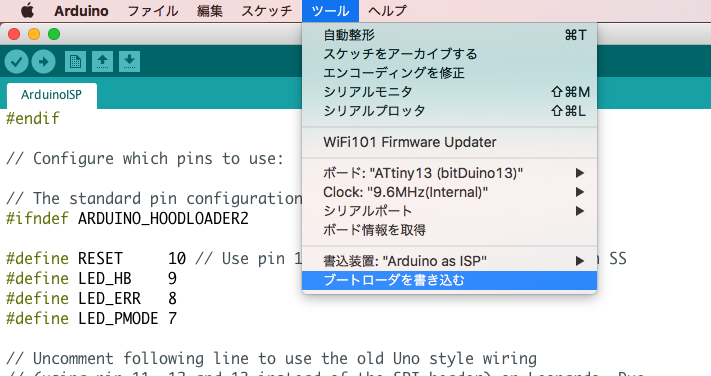Create a new sketch with the document icon
Screen dimensions: 711x376
(75, 61)
